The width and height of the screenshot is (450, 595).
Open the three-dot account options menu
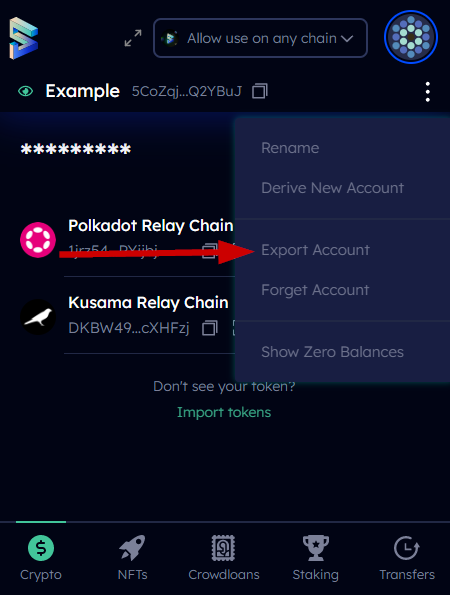click(428, 92)
